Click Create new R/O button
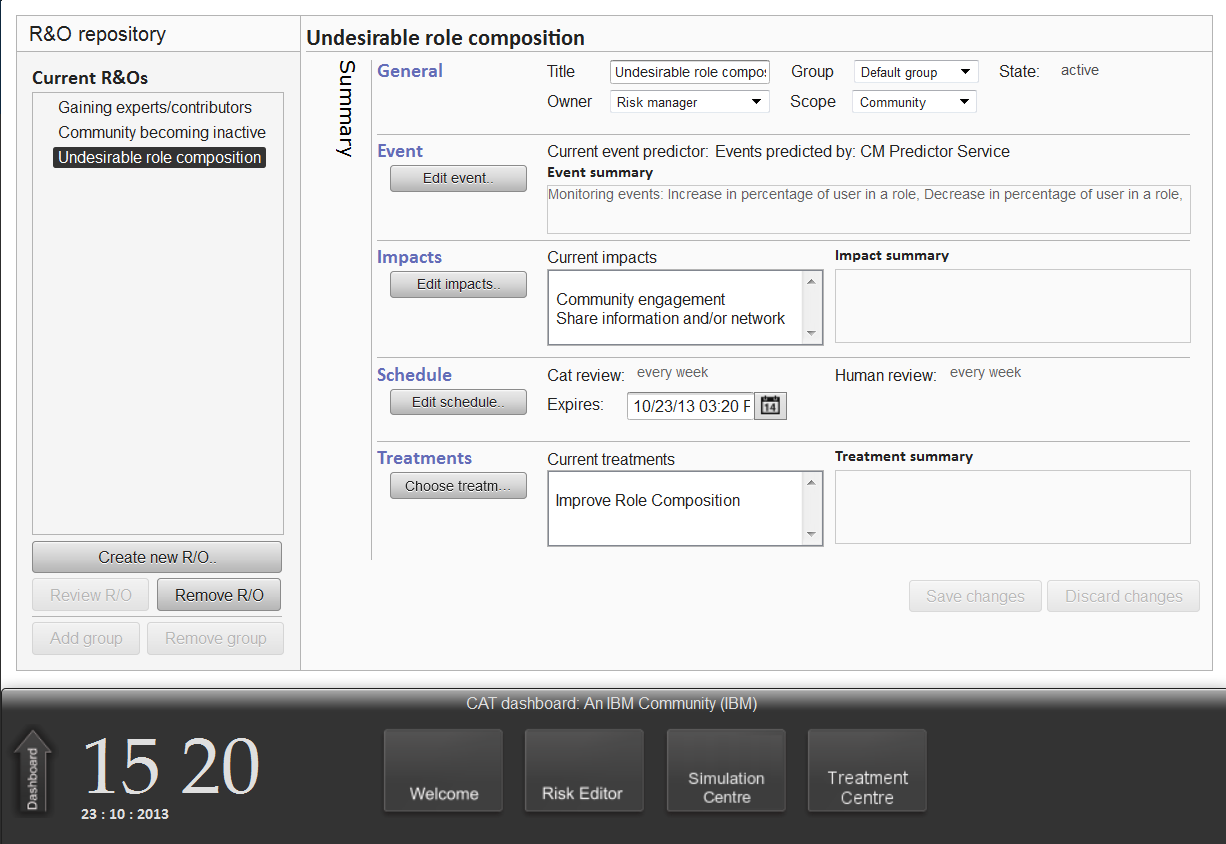 [157, 558]
